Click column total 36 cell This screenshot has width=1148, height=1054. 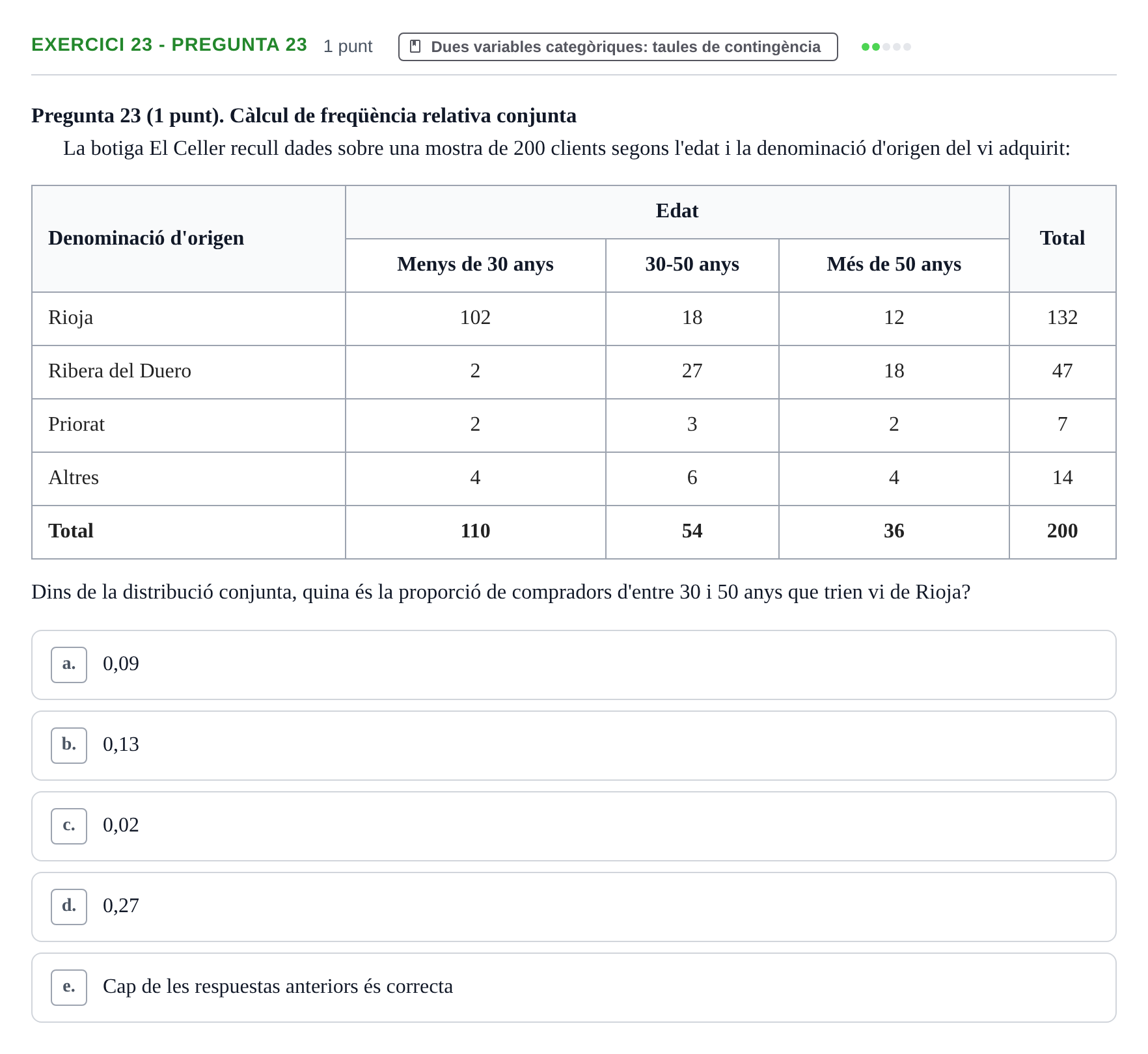point(894,531)
